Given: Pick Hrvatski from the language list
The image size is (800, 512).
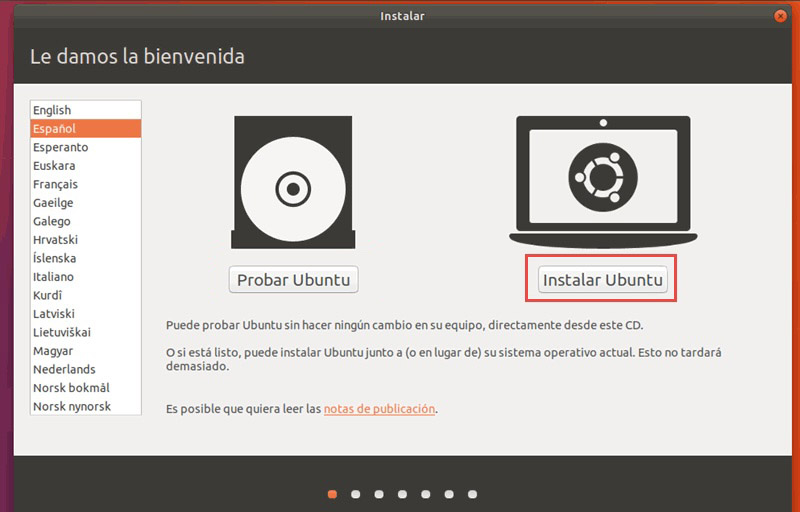Looking at the screenshot, I should tap(86, 240).
